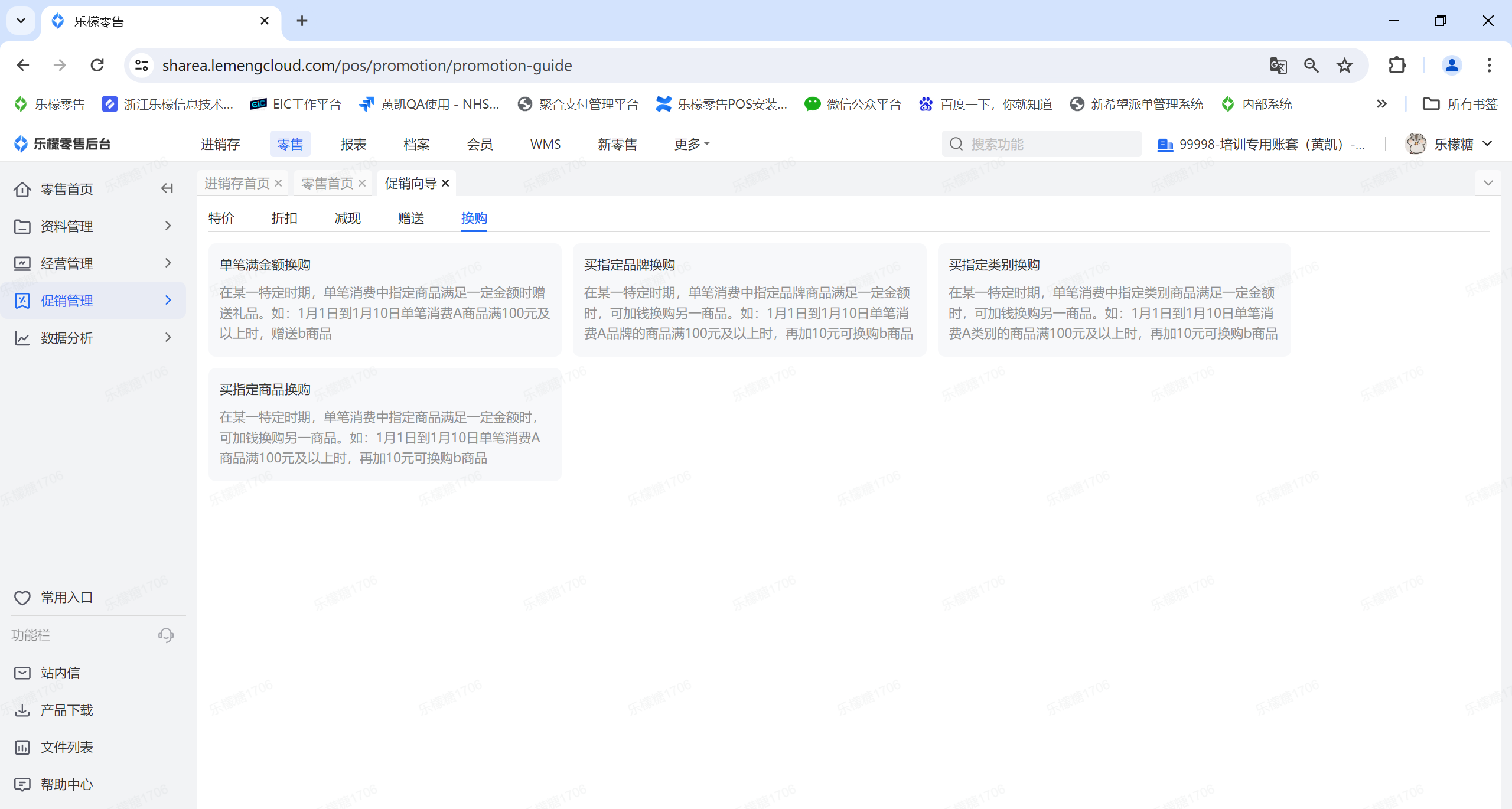Switch to the 减现 tab
The image size is (1512, 809).
click(348, 218)
